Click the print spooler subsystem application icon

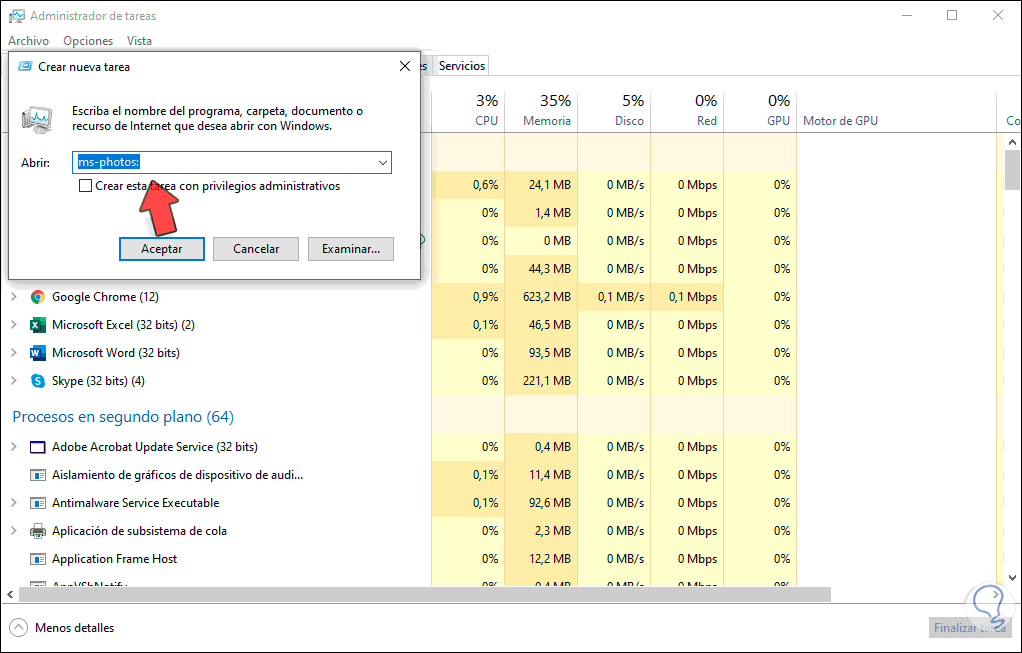(x=38, y=531)
